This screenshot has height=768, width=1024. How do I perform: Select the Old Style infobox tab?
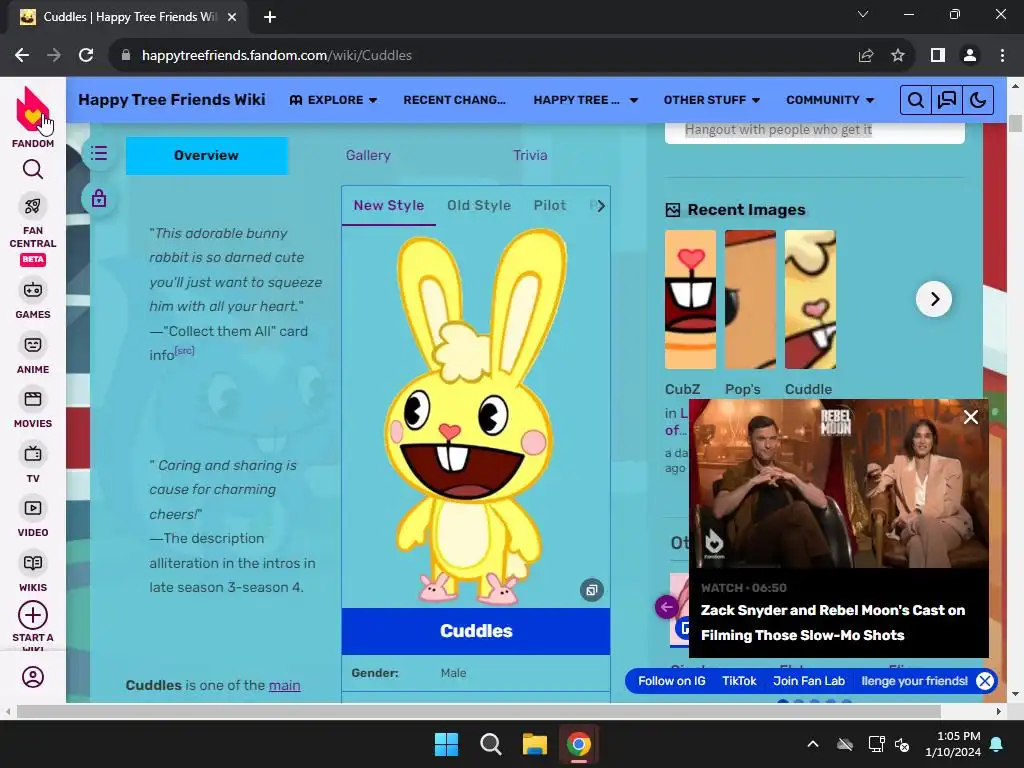click(479, 205)
